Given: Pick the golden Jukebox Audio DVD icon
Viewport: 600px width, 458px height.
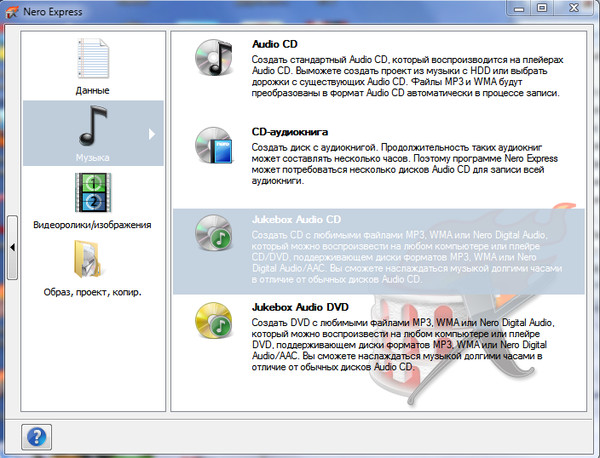Looking at the screenshot, I should point(214,321).
